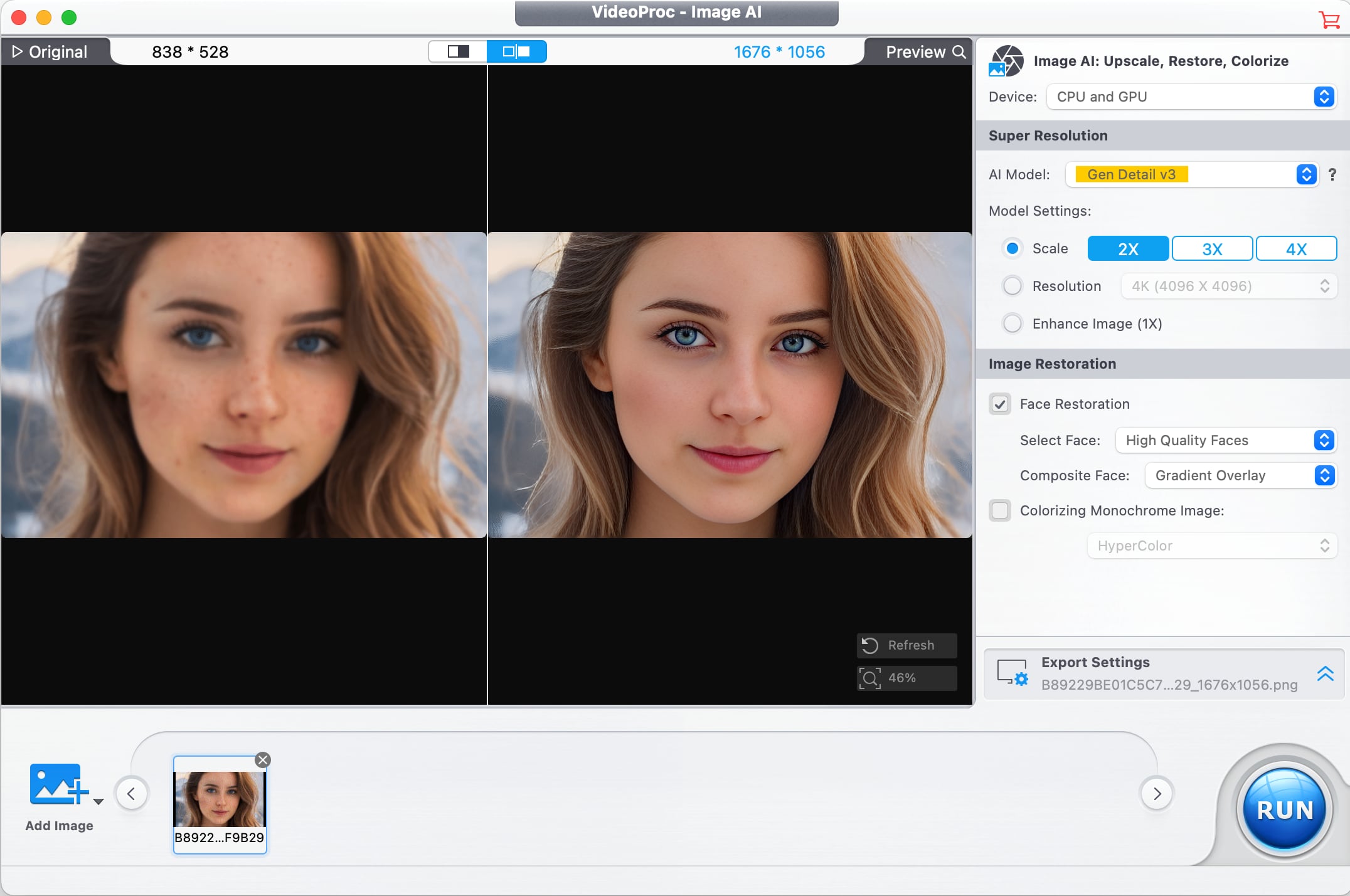The image size is (1350, 896).
Task: Go to next images with right arrow
Action: [x=1157, y=794]
